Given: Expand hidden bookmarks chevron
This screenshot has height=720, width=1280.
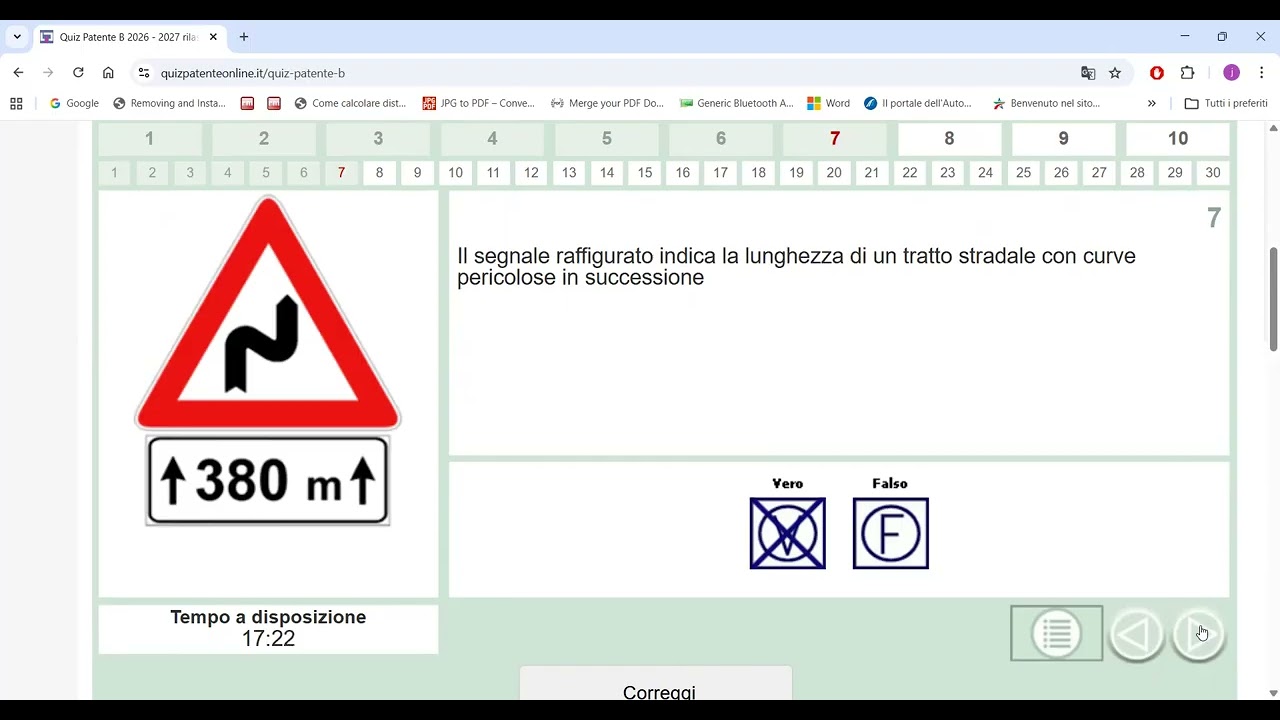Looking at the screenshot, I should [x=1152, y=103].
